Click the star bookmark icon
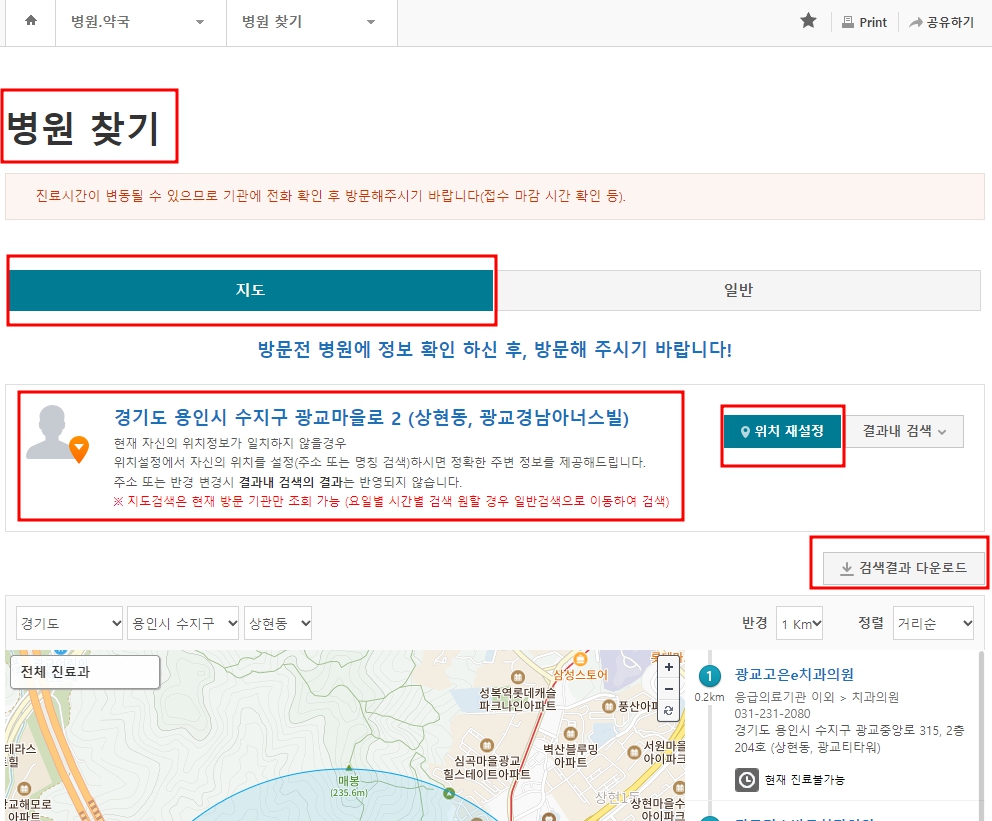Screen dimensions: 992x821 pos(808,19)
